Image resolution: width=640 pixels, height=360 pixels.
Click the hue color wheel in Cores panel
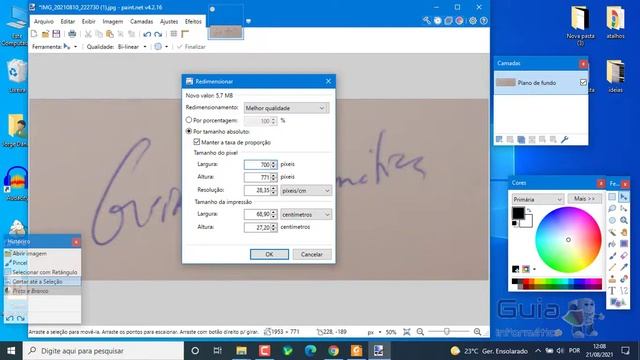(568, 240)
